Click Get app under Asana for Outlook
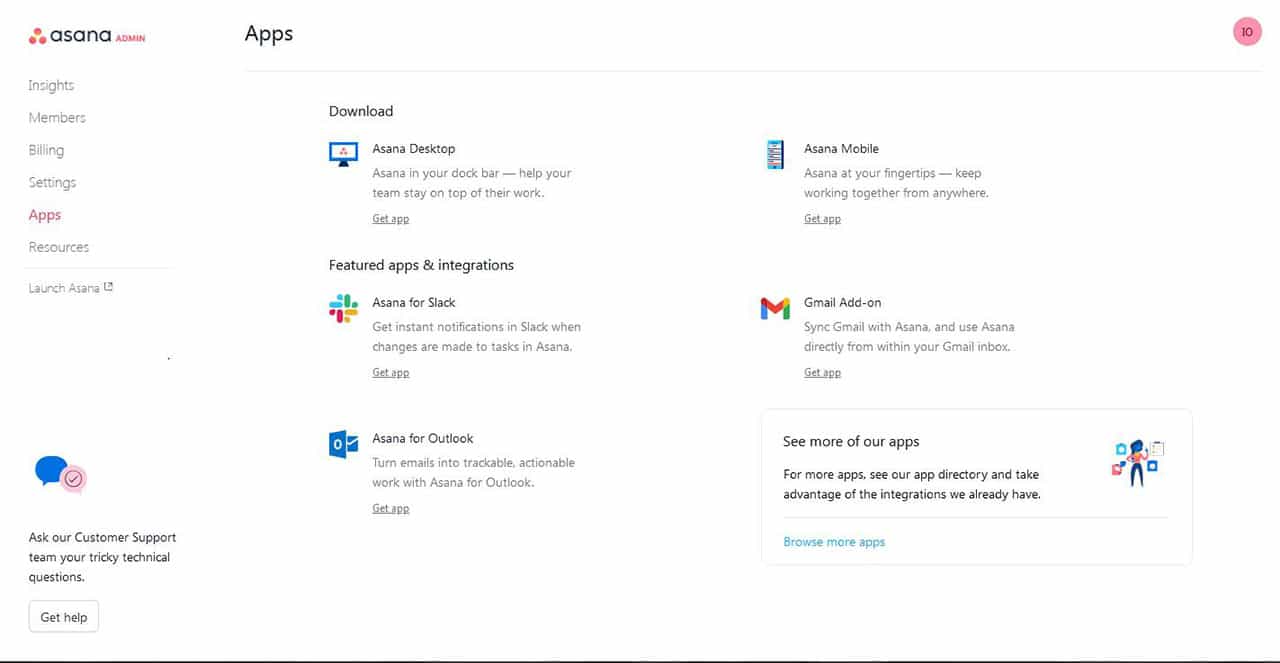 point(391,509)
